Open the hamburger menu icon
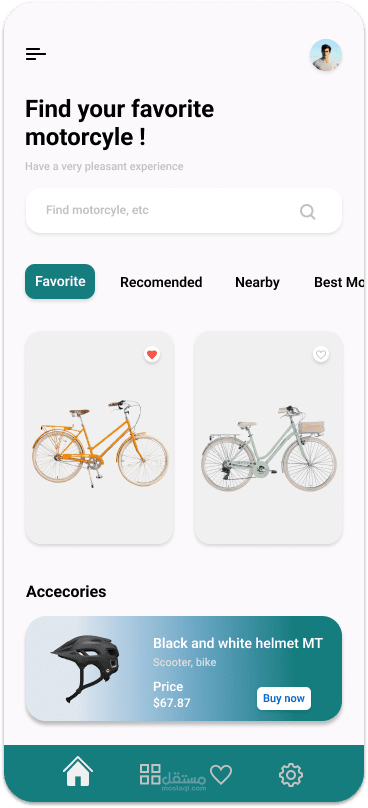Screen dimensions: 368x808 tap(36, 54)
